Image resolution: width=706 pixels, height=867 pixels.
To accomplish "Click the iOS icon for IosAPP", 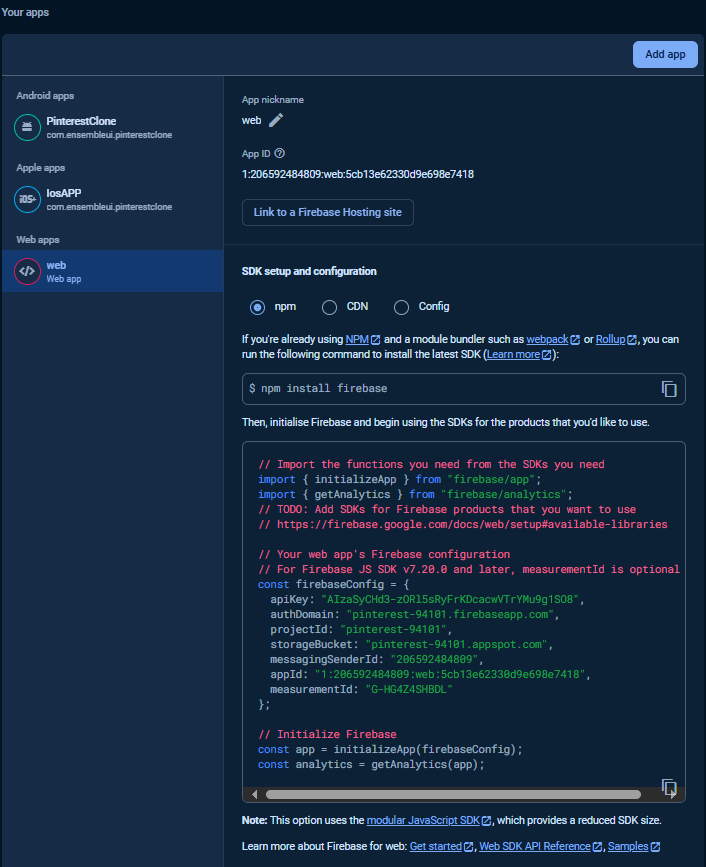I will click(x=27, y=200).
